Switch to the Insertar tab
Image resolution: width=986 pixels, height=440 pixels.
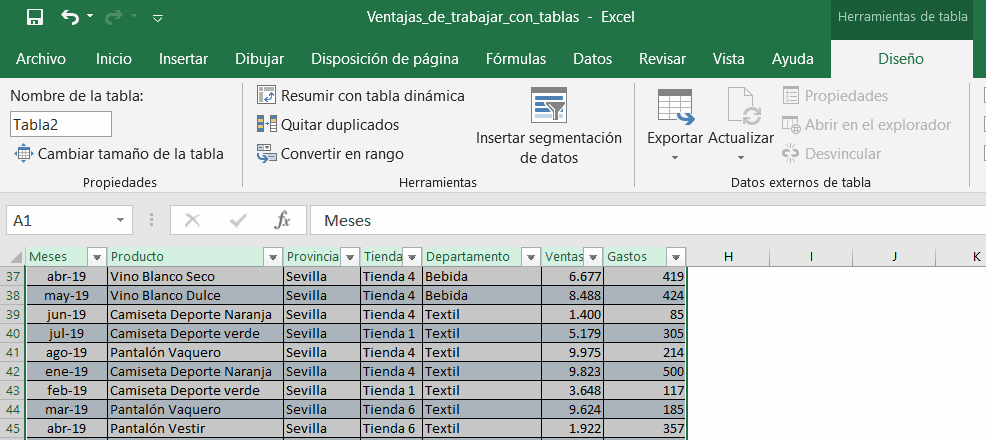tap(183, 59)
